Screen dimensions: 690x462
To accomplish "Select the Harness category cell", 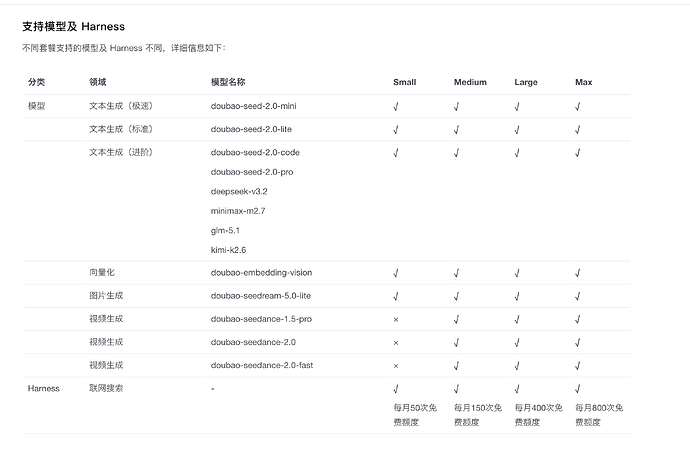I will point(44,389).
